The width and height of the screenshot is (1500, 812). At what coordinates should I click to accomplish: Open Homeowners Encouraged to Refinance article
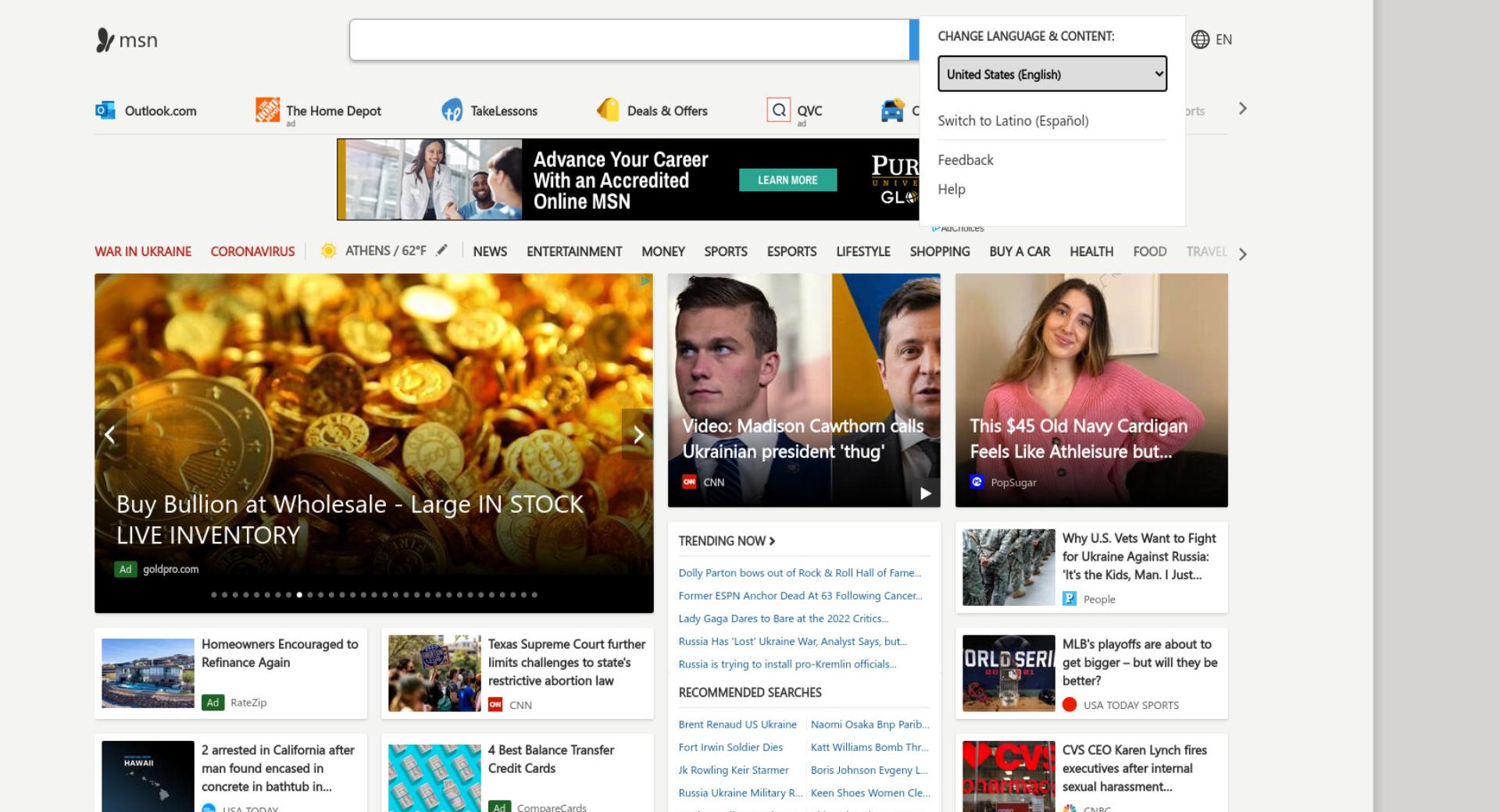click(230, 673)
